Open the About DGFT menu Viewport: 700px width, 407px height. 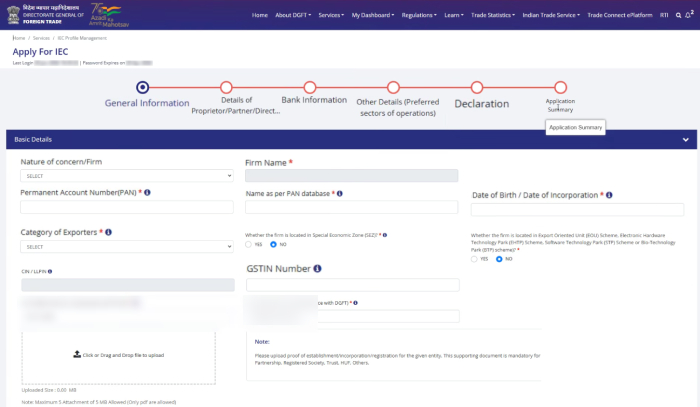point(293,15)
